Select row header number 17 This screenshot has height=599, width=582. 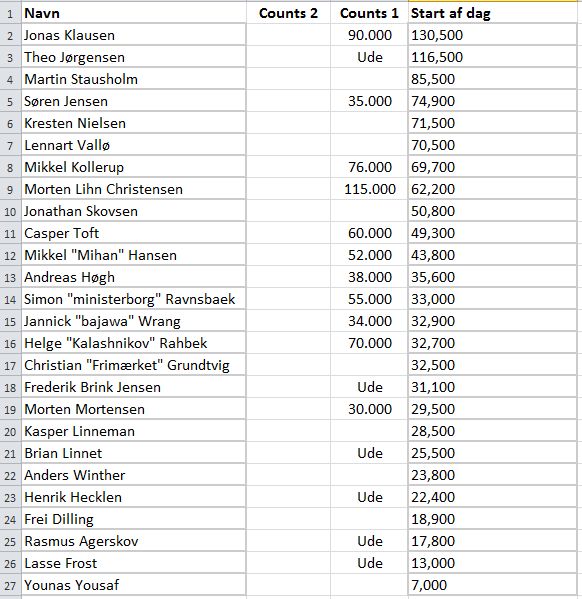10,366
